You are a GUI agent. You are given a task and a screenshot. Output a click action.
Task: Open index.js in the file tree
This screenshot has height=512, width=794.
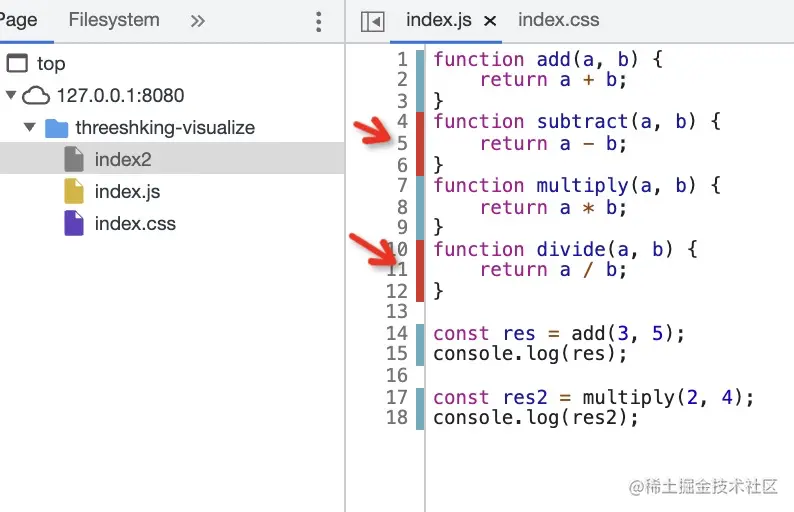[x=127, y=191]
